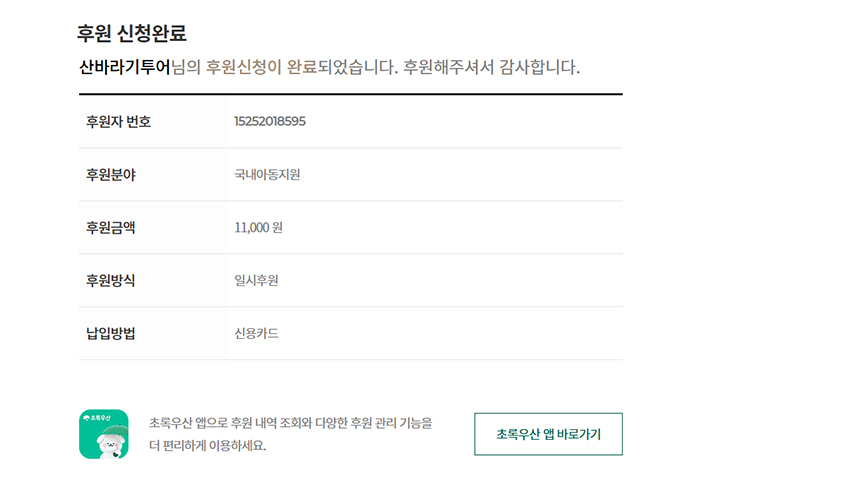This screenshot has width=860, height=504.
Task: Click the 후원분야 row label
Action: pyautogui.click(x=111, y=175)
